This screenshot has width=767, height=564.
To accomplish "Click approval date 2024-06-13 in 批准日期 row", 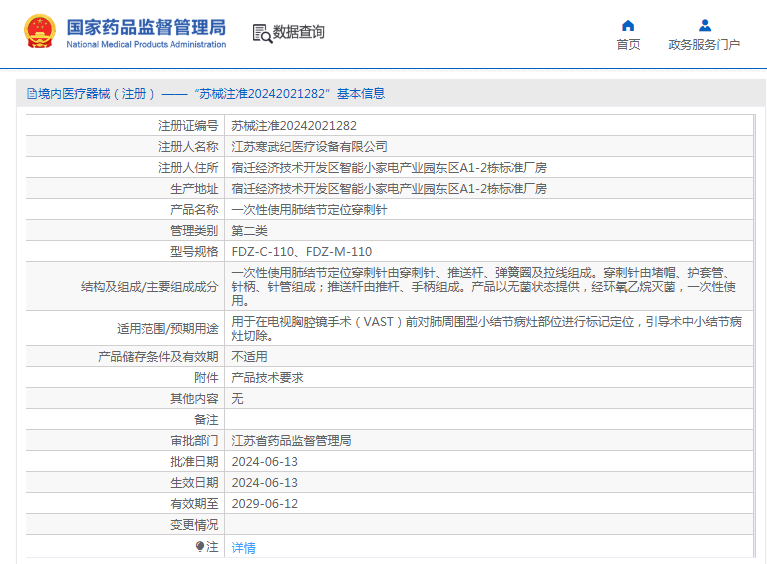I will (265, 462).
